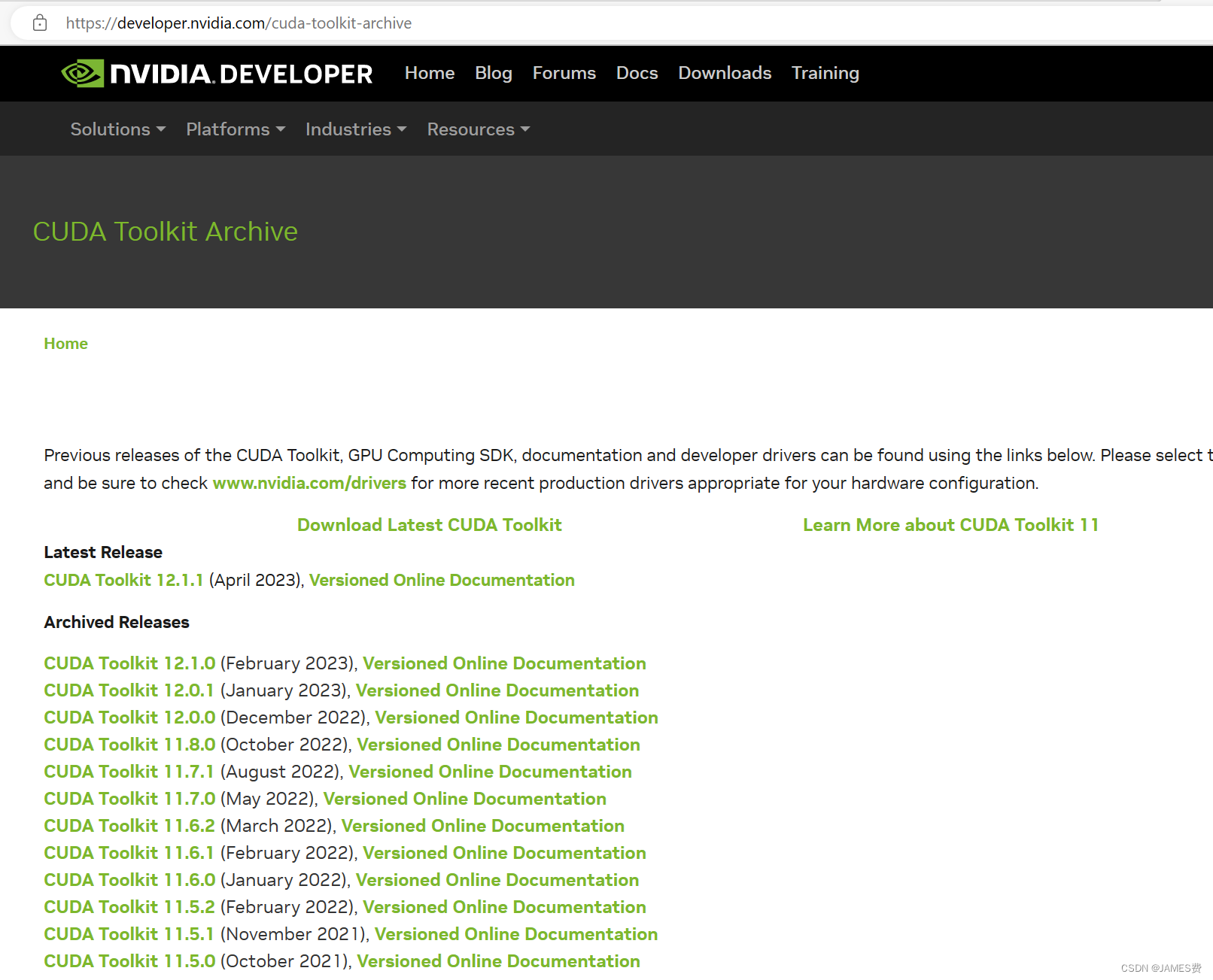Select the Latest Release heading text

[x=103, y=552]
